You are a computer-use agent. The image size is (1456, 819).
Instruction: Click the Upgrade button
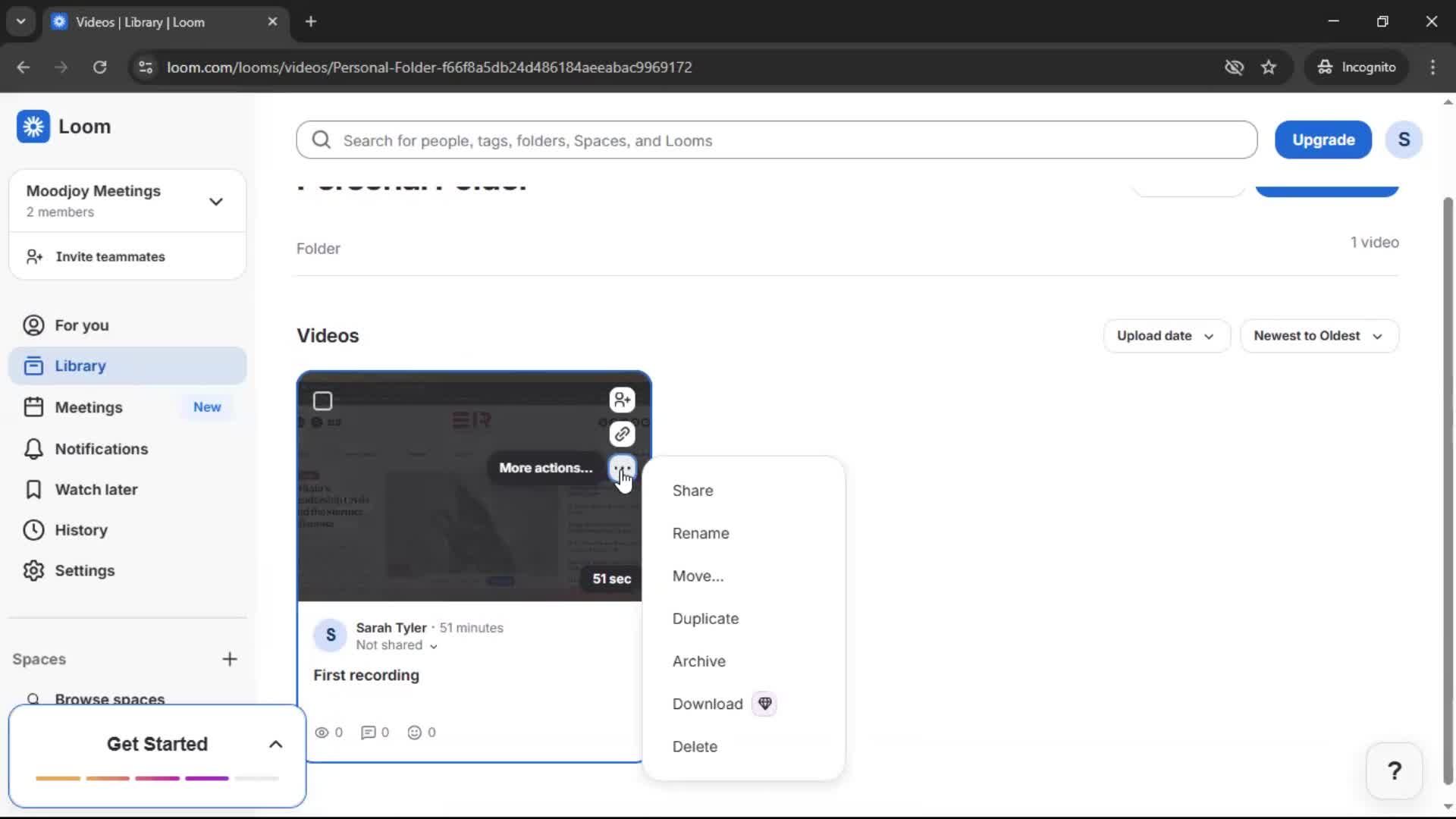tap(1323, 140)
